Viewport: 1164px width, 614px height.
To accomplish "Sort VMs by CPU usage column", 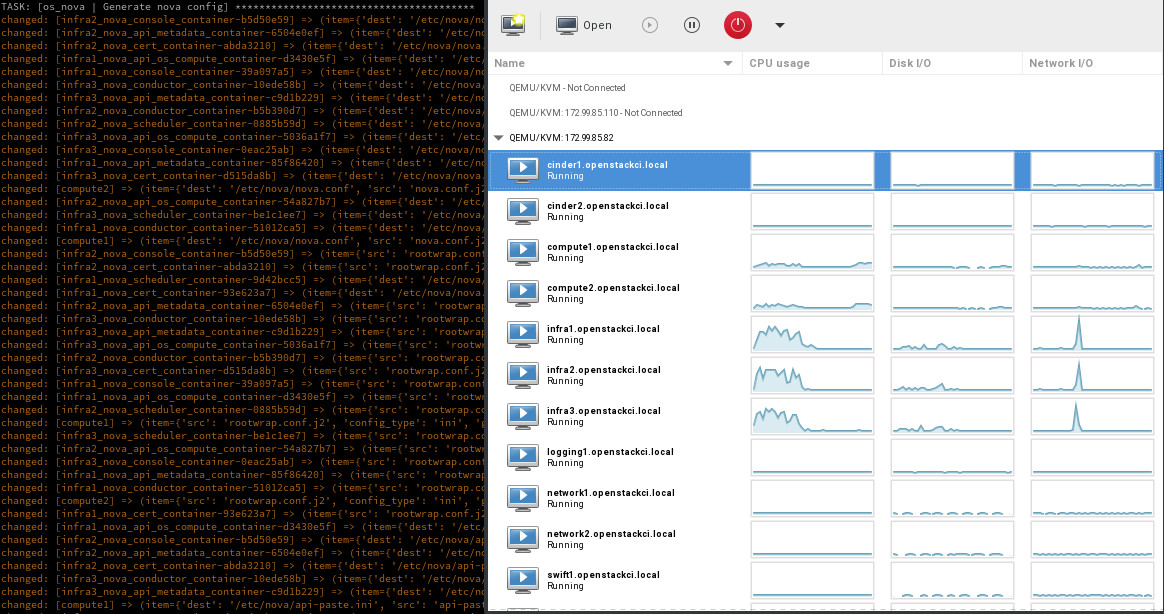I will (x=779, y=62).
